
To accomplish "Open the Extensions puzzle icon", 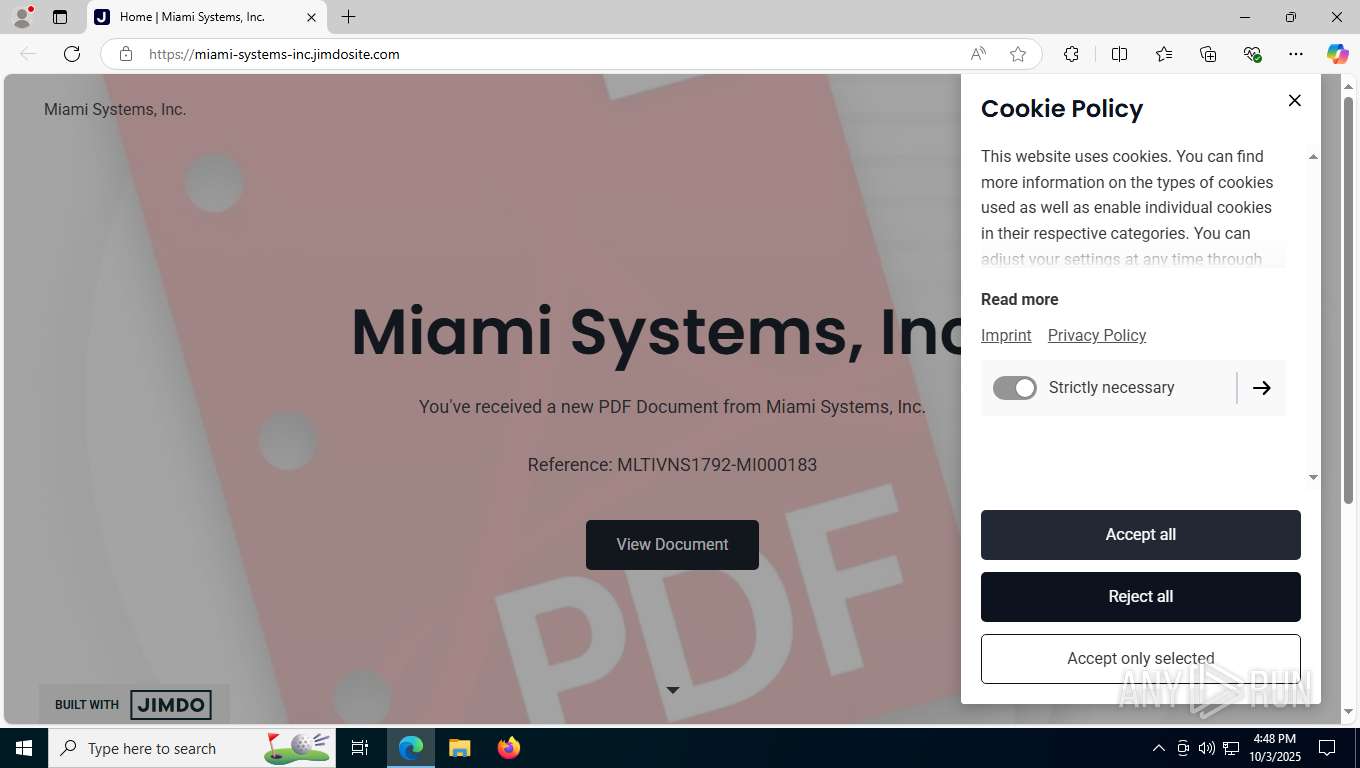I will pos(1071,54).
